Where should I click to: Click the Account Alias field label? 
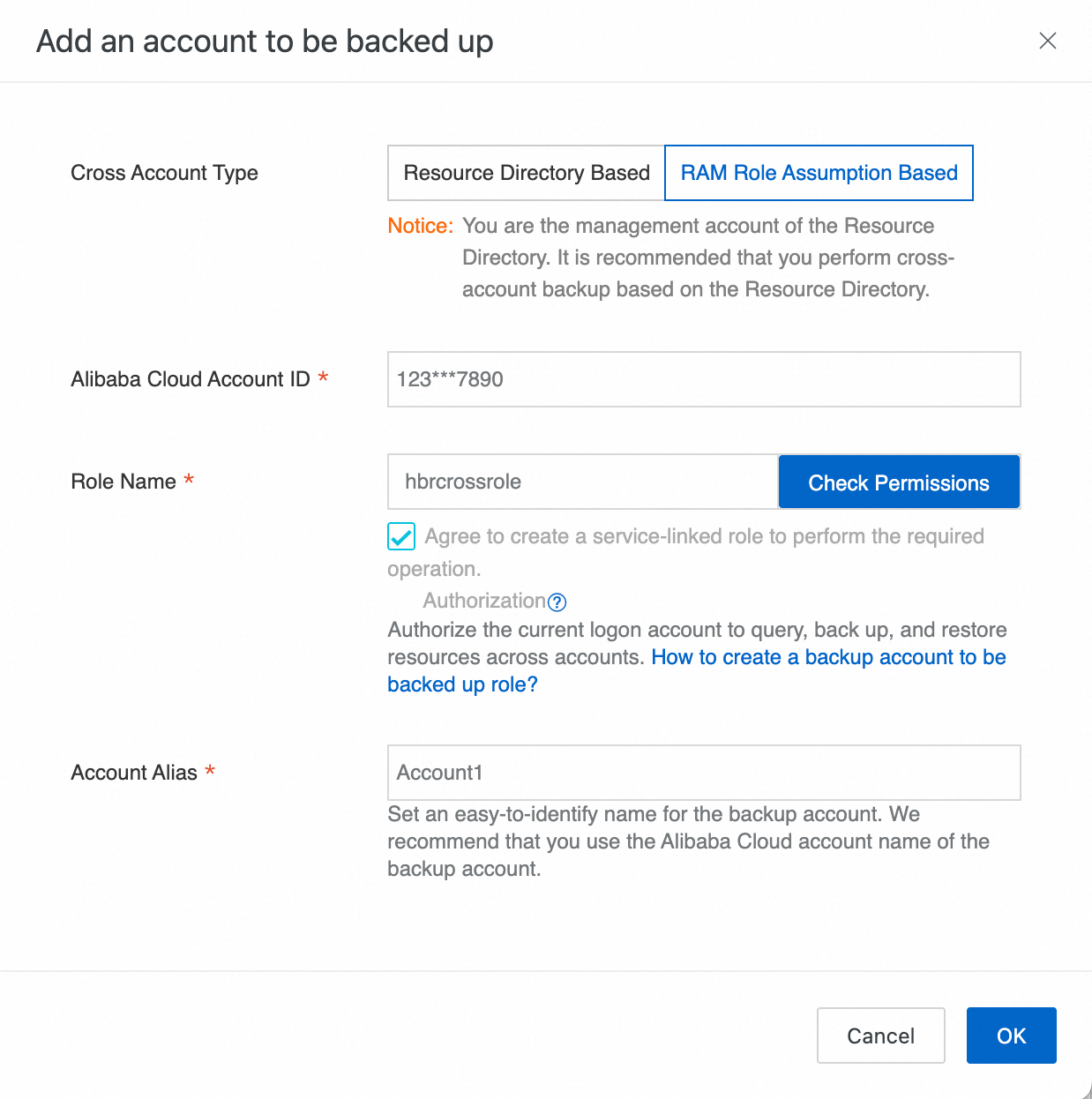click(x=134, y=773)
